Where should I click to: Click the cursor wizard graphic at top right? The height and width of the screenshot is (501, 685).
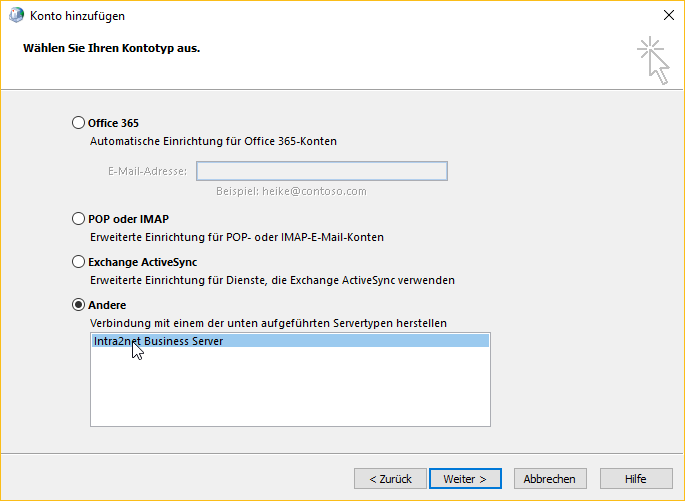[653, 60]
